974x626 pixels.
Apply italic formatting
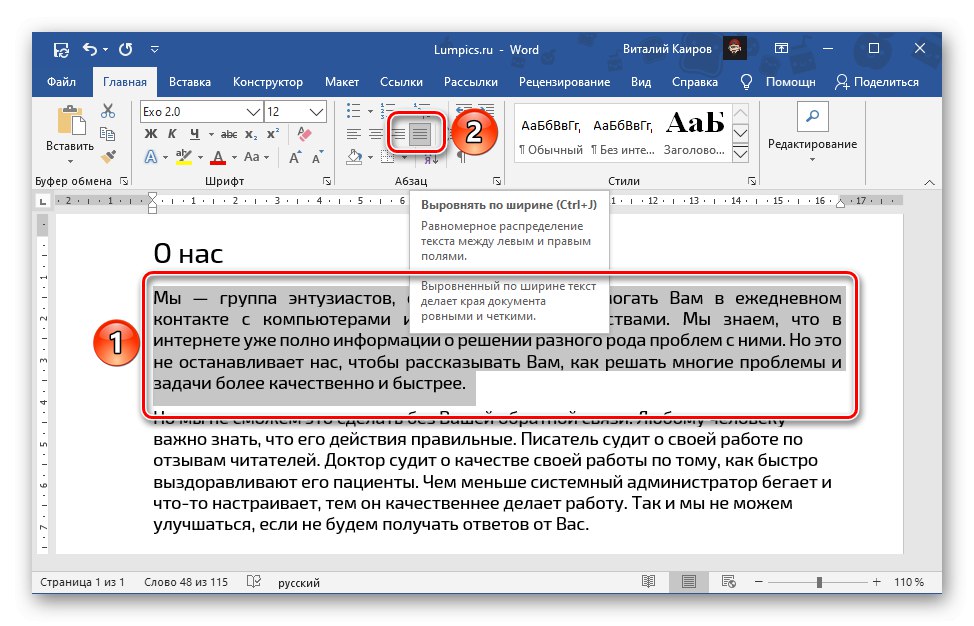coord(170,133)
